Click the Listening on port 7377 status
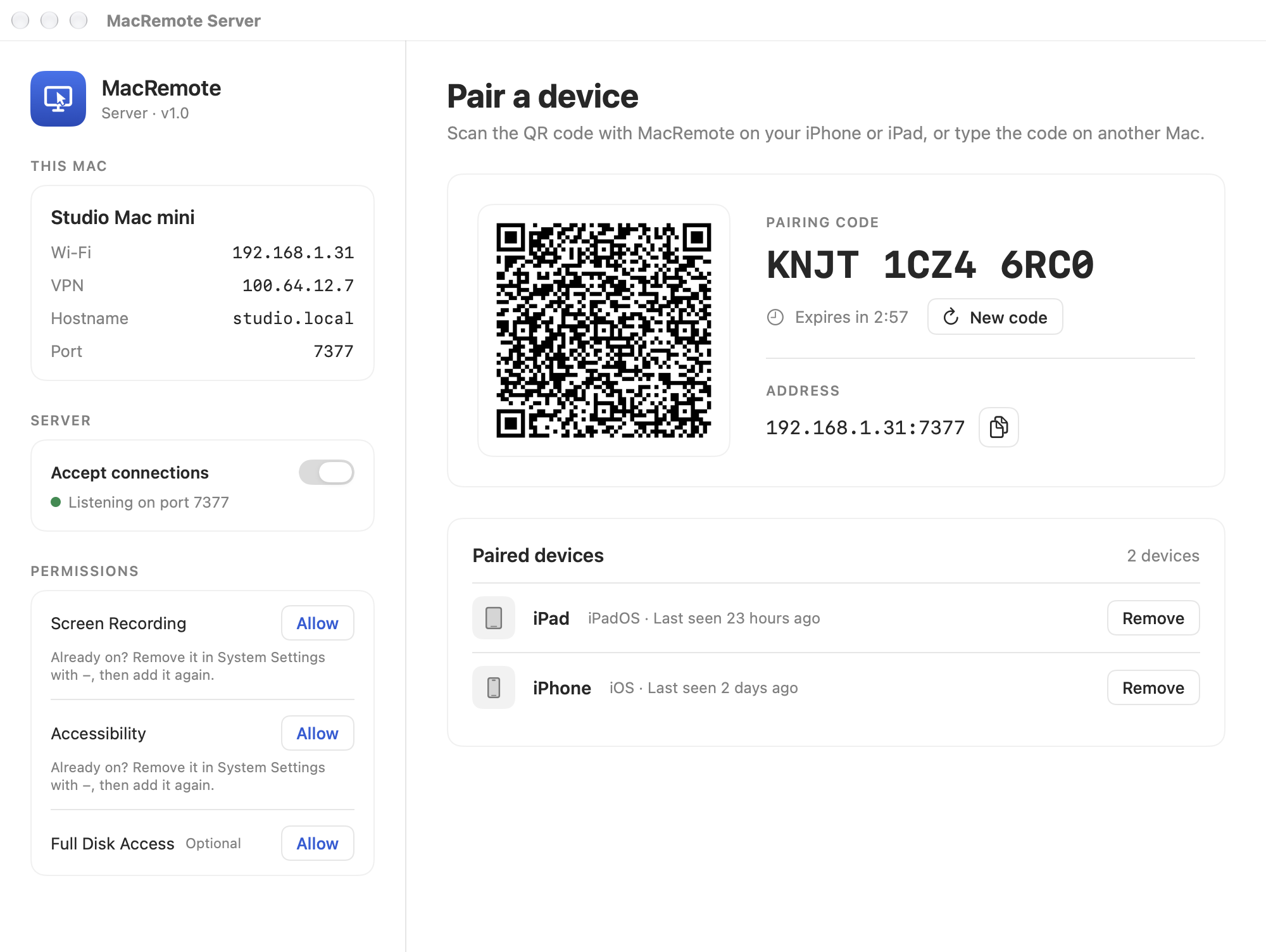The image size is (1266, 952). point(149,503)
